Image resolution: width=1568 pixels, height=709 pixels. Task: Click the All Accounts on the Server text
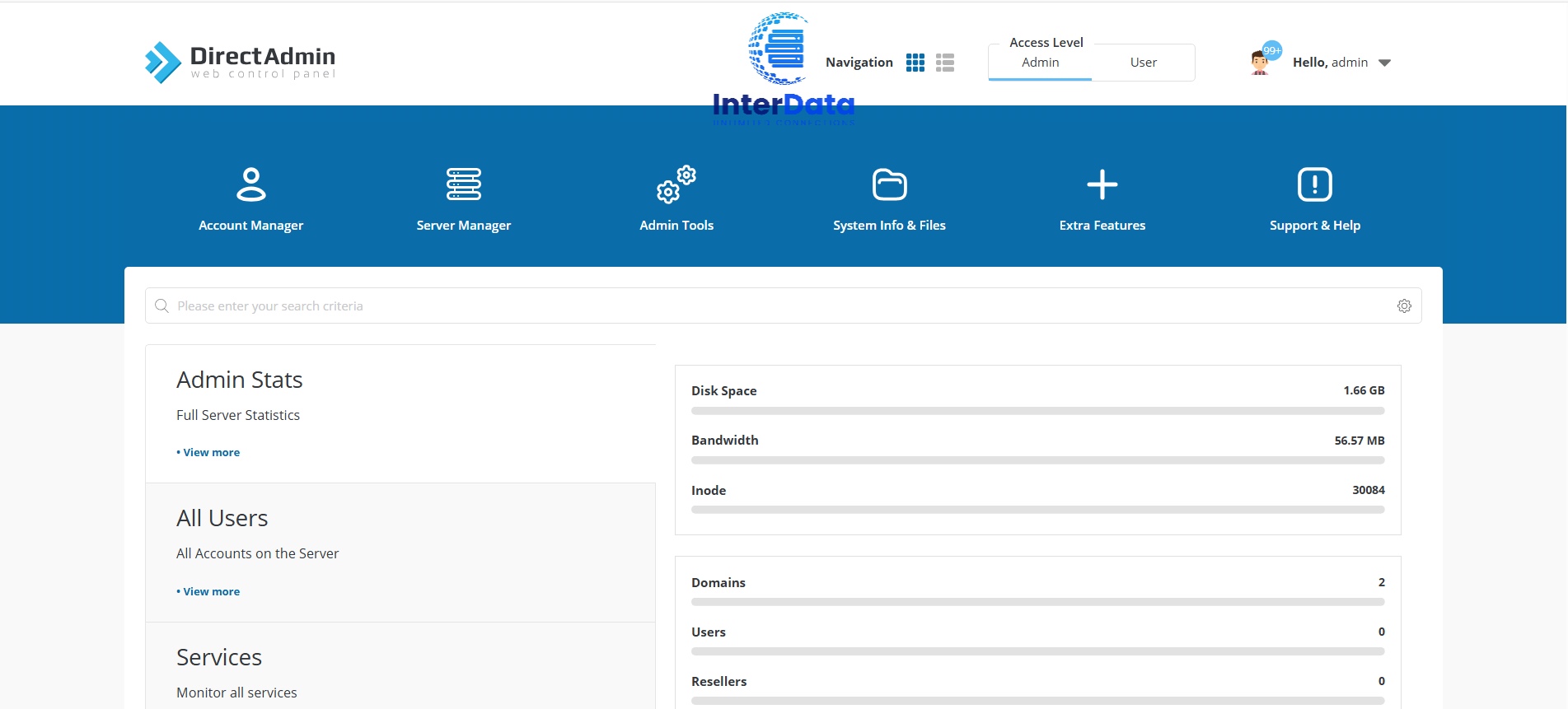[257, 553]
